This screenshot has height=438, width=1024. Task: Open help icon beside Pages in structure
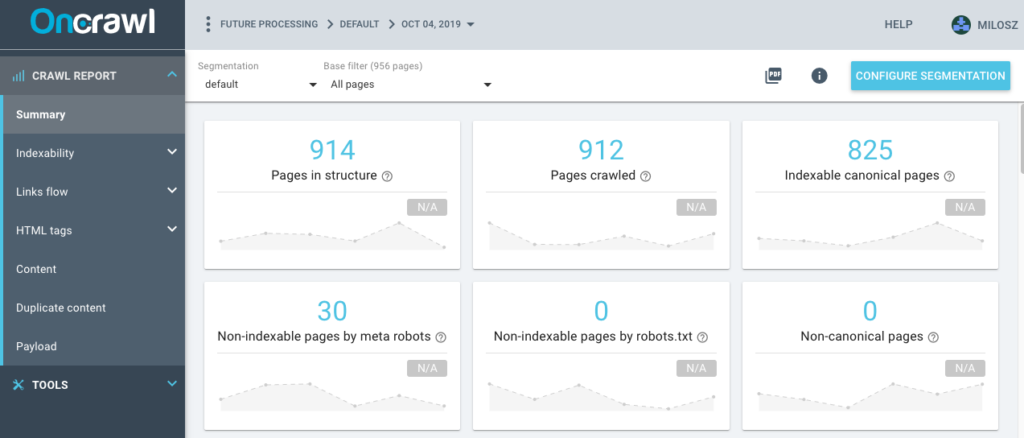click(x=387, y=176)
